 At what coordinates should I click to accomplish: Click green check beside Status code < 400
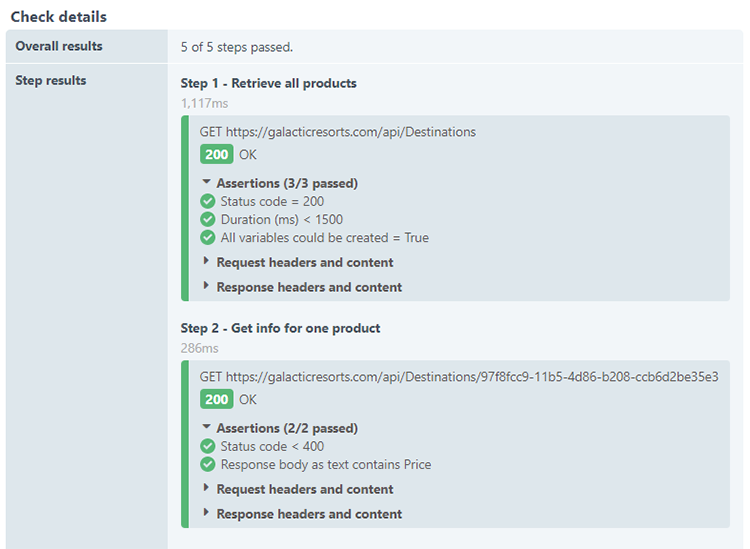(208, 446)
